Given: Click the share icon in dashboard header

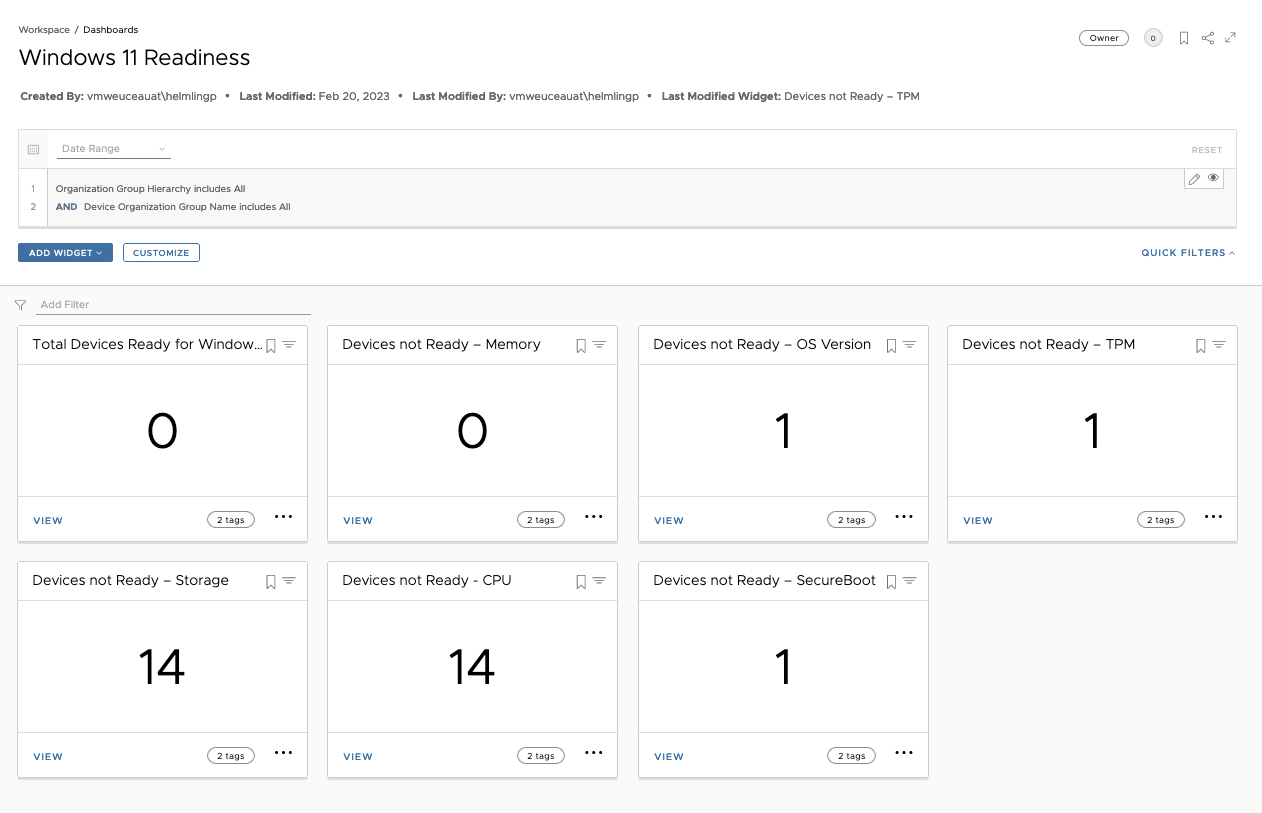Looking at the screenshot, I should (1208, 38).
